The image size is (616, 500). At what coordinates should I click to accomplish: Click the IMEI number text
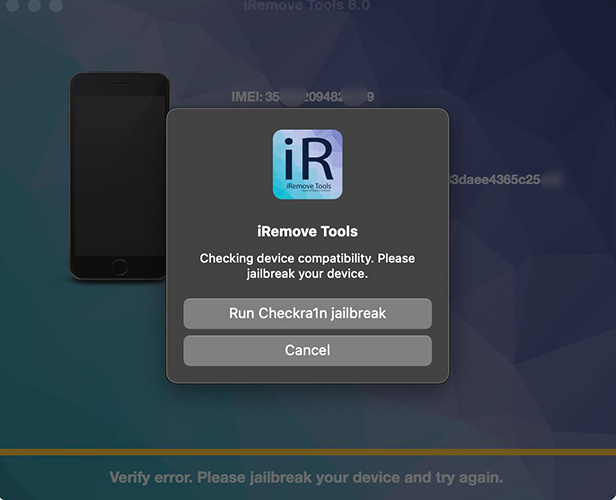pyautogui.click(x=302, y=97)
